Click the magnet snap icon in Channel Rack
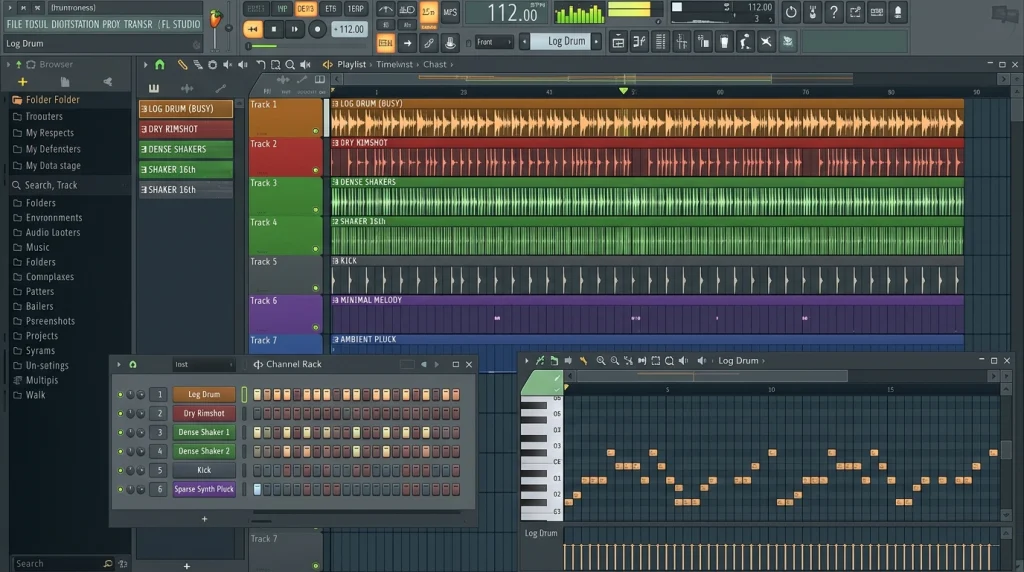1024x572 pixels. click(x=133, y=364)
